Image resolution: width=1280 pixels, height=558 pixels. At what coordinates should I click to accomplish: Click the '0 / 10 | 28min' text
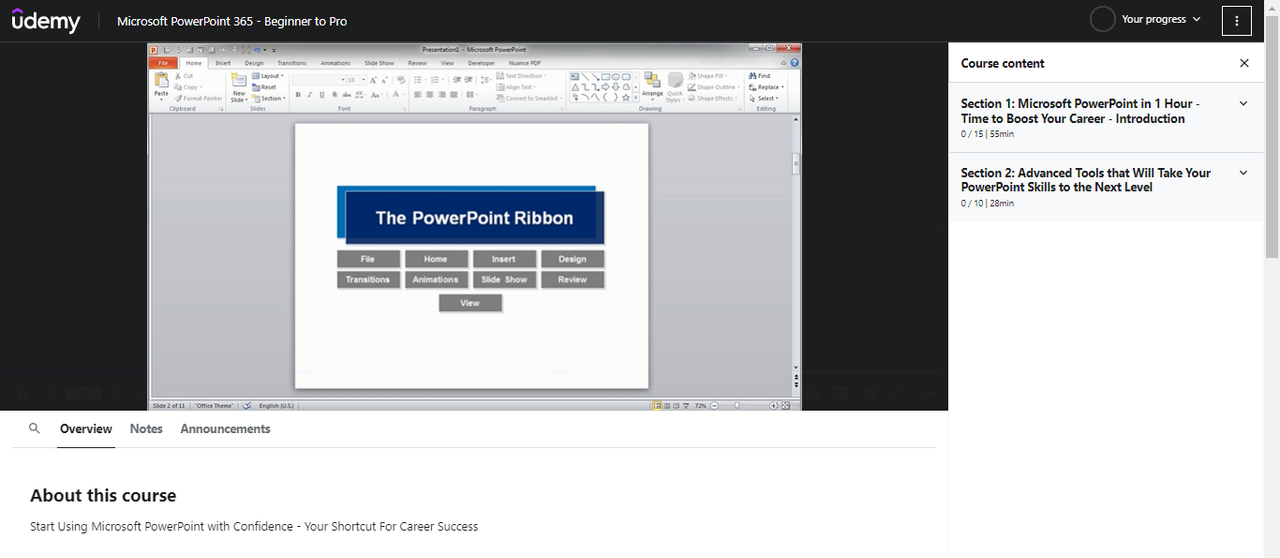pyautogui.click(x=987, y=203)
